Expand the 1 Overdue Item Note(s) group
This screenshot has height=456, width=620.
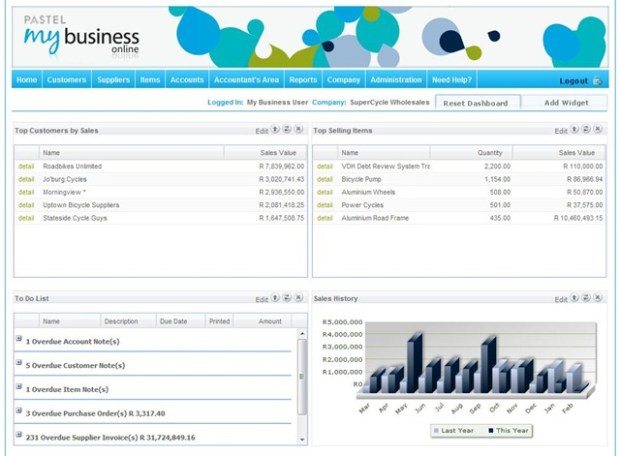pyautogui.click(x=19, y=386)
